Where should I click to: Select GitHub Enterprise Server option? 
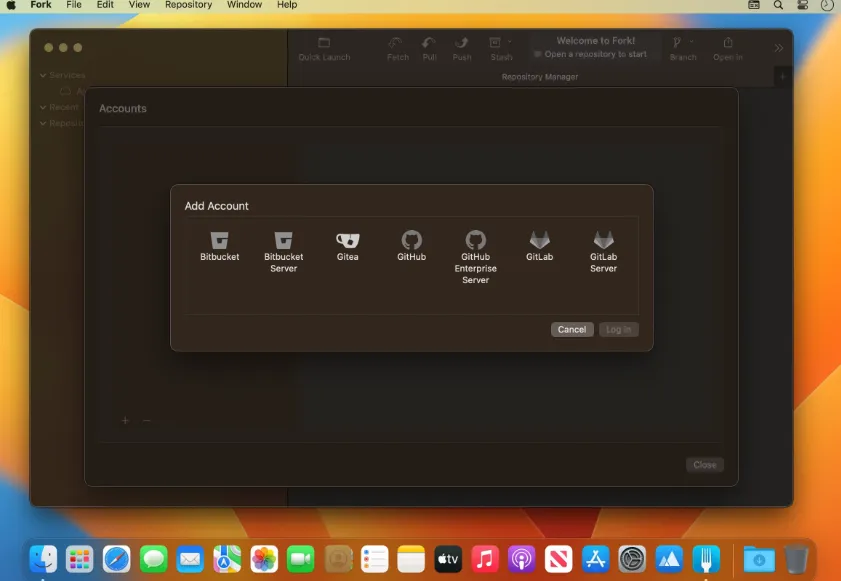pos(475,258)
